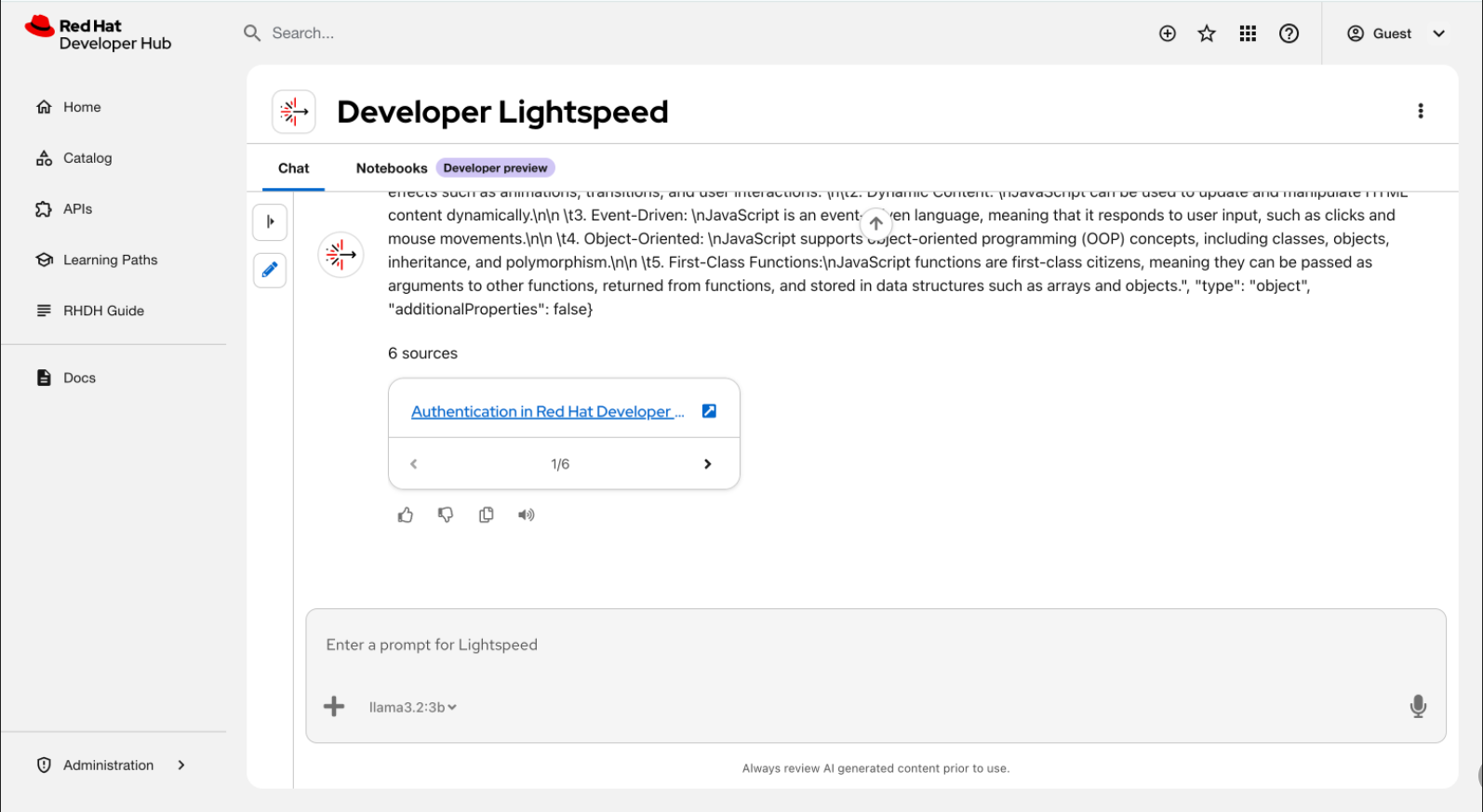This screenshot has width=1483, height=812.
Task: Click the create plus-circle icon in header
Action: pyautogui.click(x=1168, y=33)
